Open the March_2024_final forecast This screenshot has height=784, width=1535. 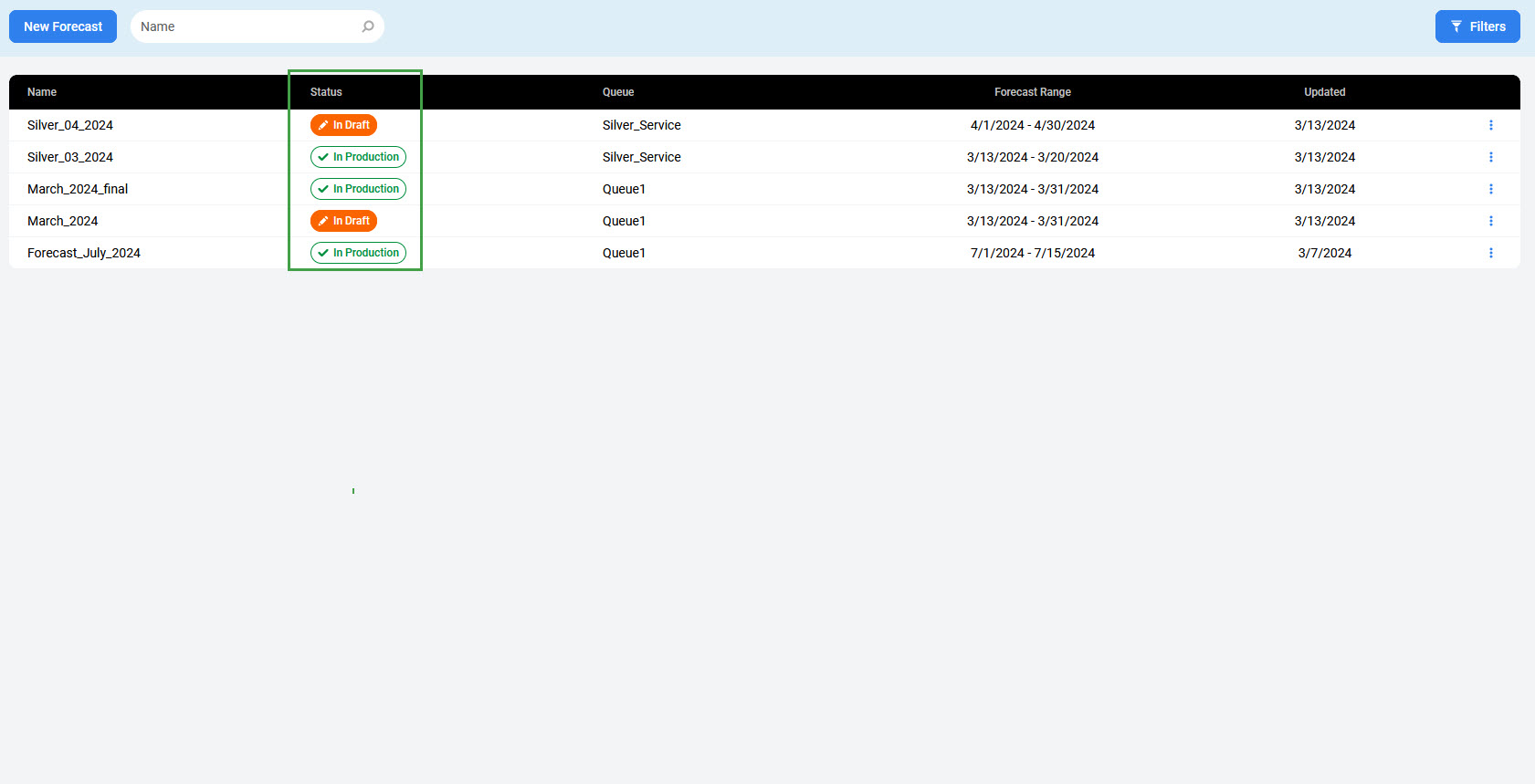click(78, 189)
